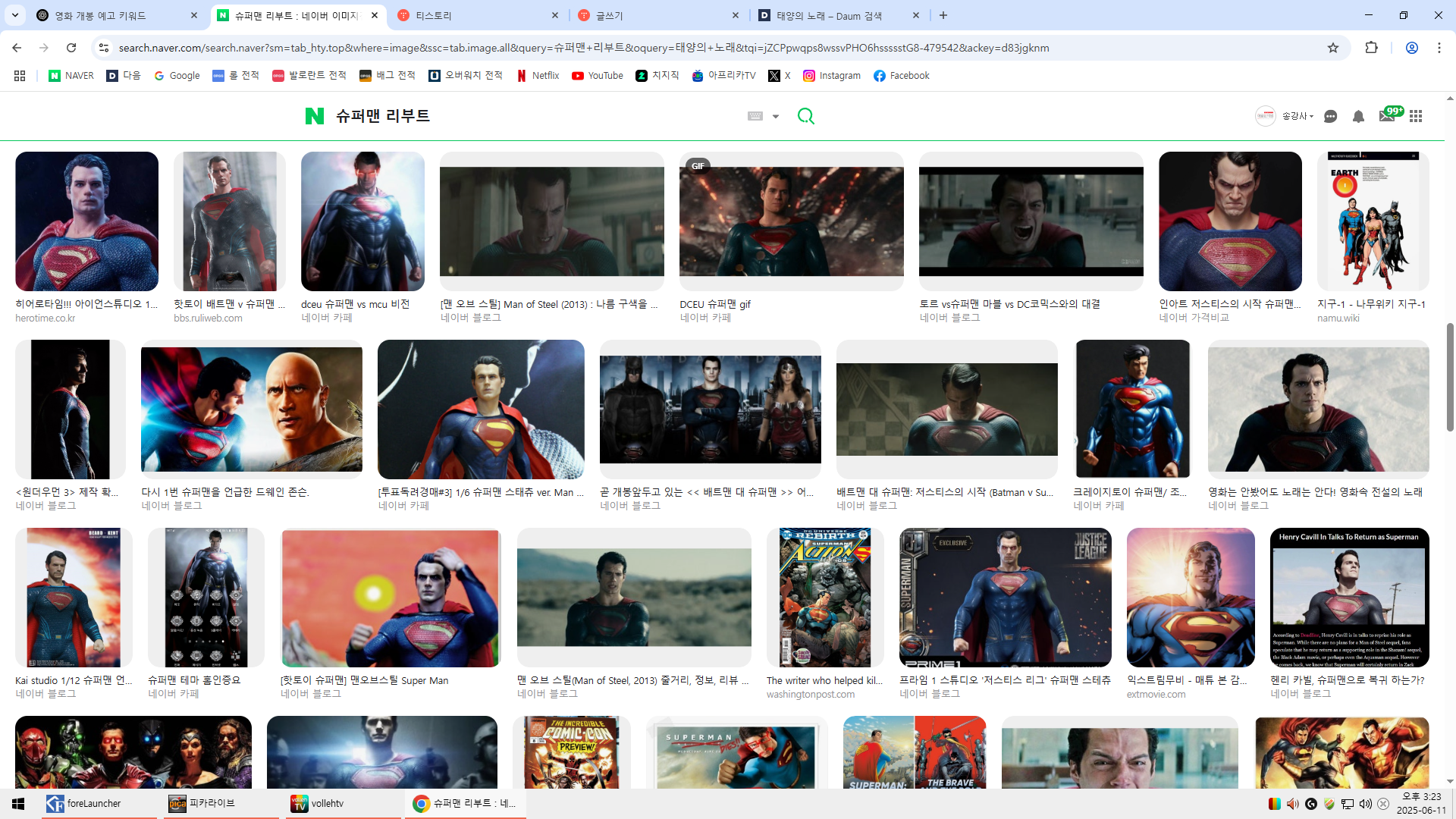Open the tab search dropdown chevron
1456x819 pixels.
[x=15, y=15]
